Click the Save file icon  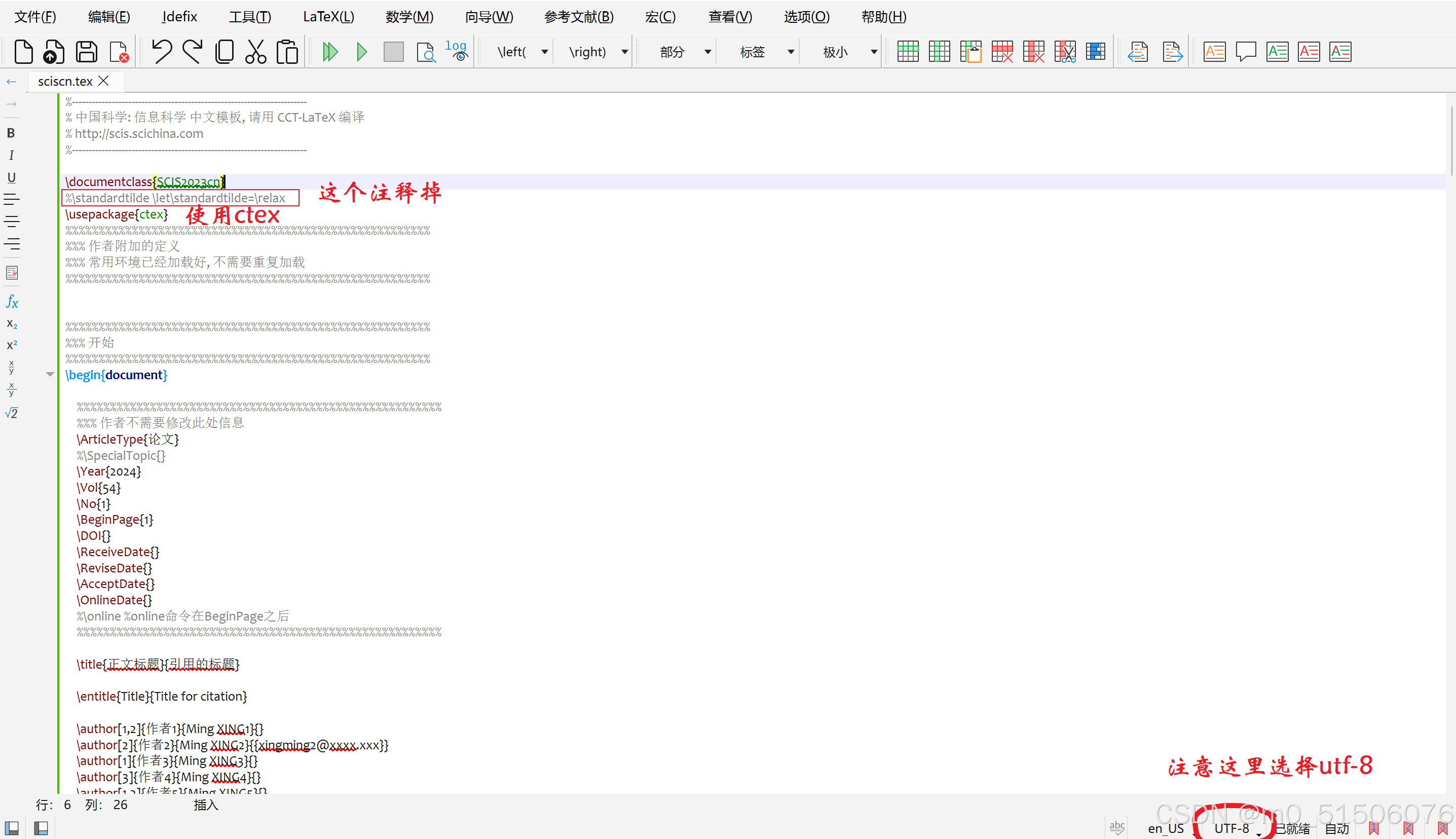[x=86, y=52]
